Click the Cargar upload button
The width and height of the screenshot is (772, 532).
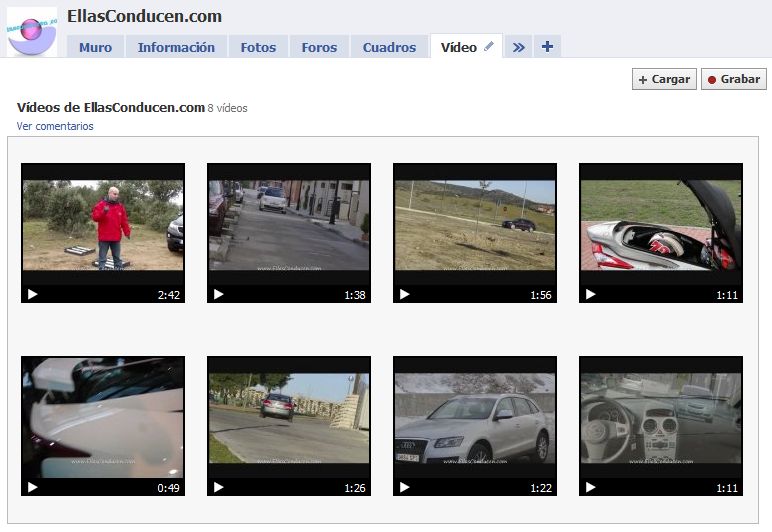click(664, 79)
